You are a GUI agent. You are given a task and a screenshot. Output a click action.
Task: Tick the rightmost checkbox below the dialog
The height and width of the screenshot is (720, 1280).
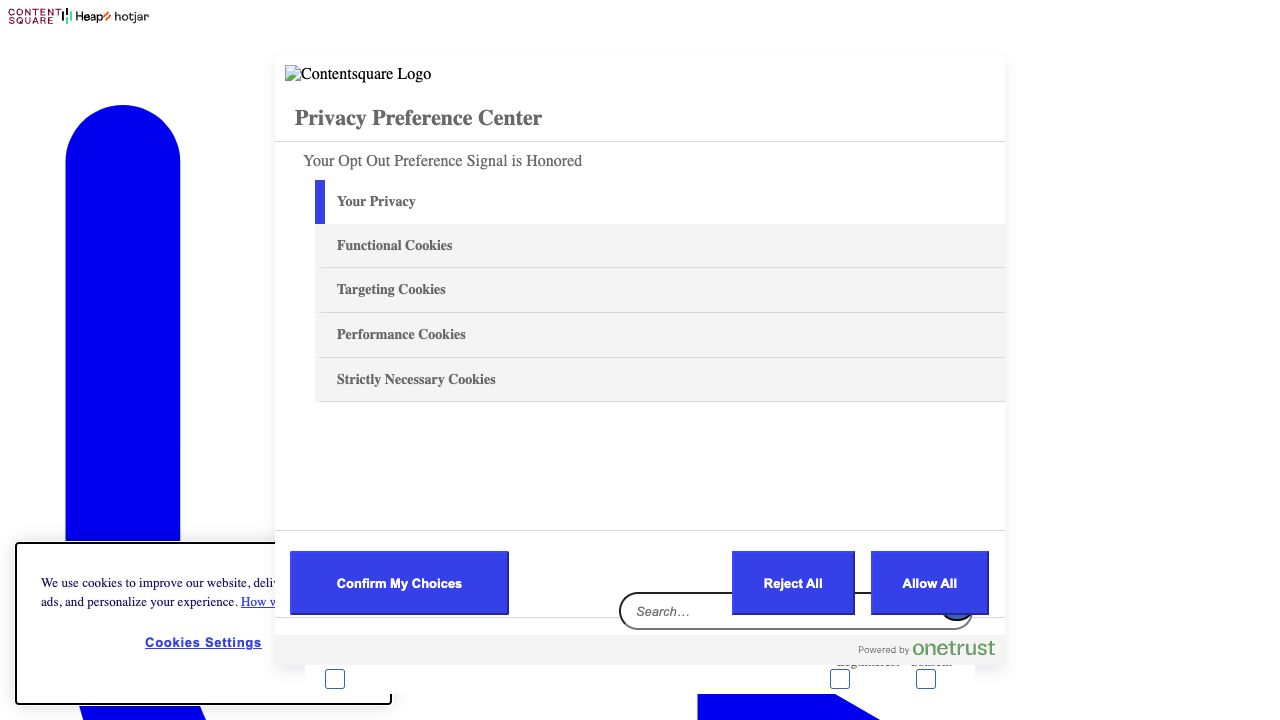coord(926,679)
